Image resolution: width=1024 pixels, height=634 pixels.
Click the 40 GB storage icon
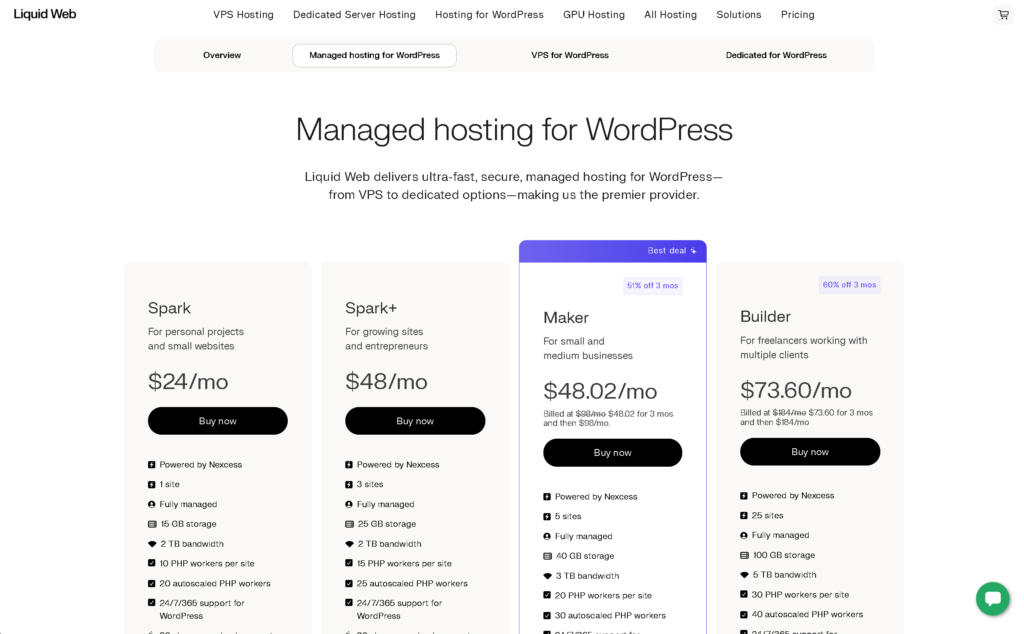(x=547, y=556)
